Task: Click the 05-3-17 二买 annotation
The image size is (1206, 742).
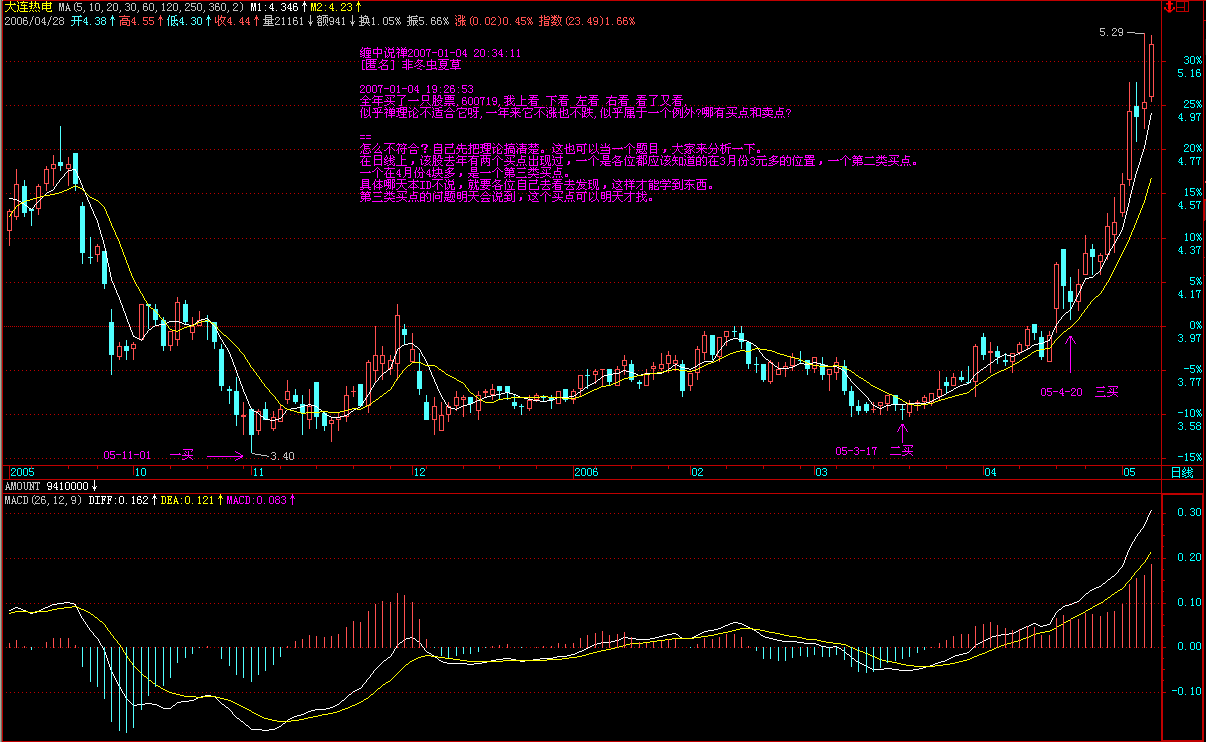Action: click(x=874, y=451)
